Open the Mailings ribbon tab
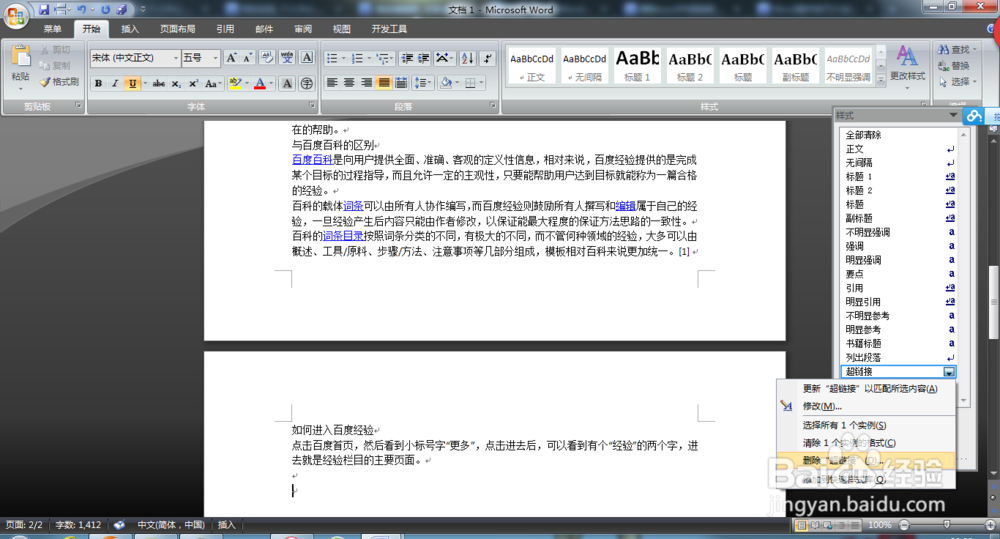Screen dimensions: 1000x539 (x=264, y=29)
